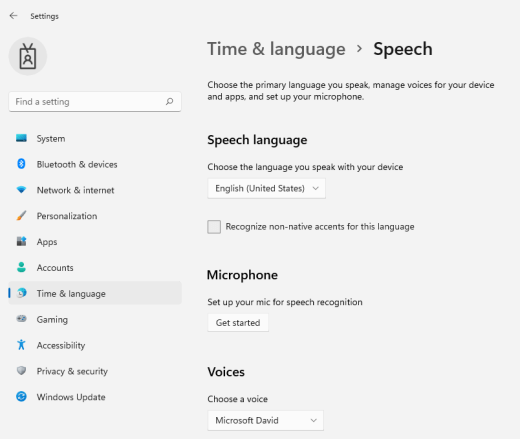
Task: Select the Gaming controller icon
Action: 21,319
